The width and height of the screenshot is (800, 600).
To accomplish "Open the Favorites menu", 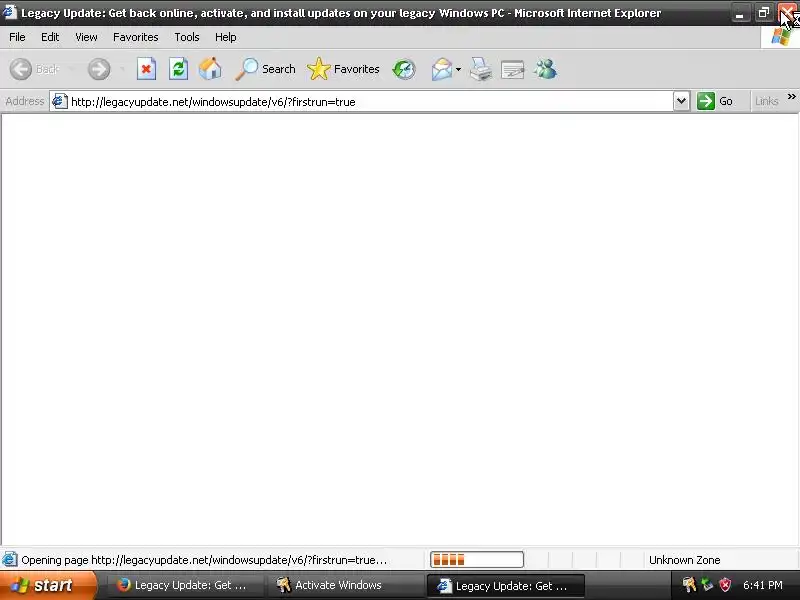I will tap(136, 37).
